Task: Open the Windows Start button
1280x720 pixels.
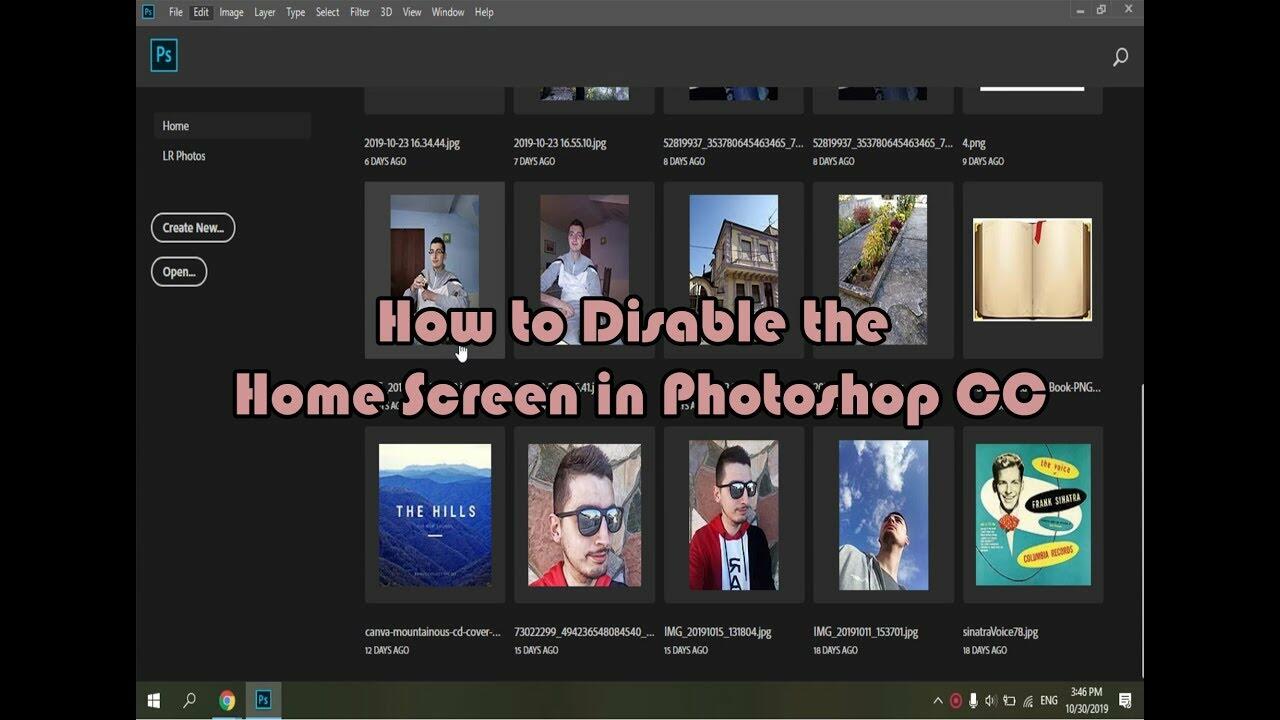Action: [x=154, y=701]
